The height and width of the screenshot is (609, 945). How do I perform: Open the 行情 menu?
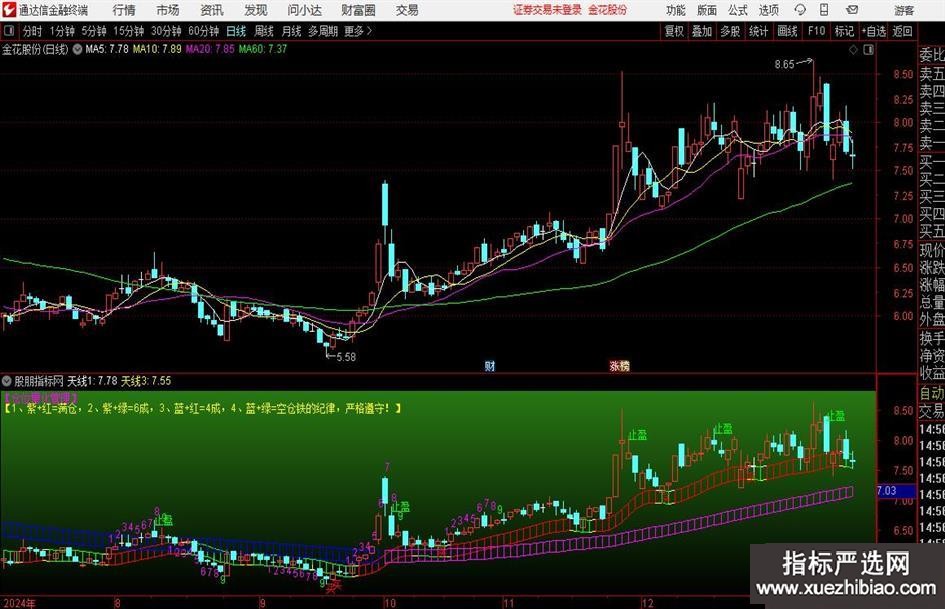pyautogui.click(x=124, y=10)
